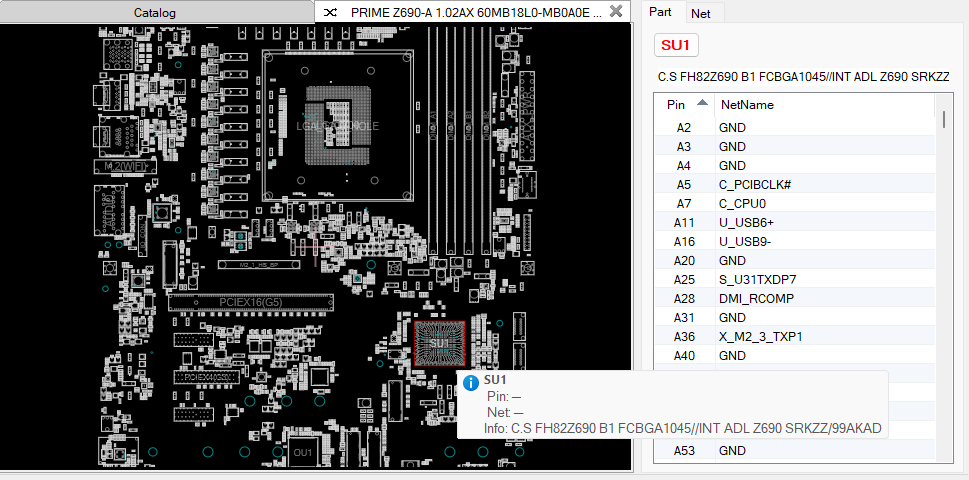Screen dimensions: 969x480
Task: Select pin A2 row
Action: 795,128
